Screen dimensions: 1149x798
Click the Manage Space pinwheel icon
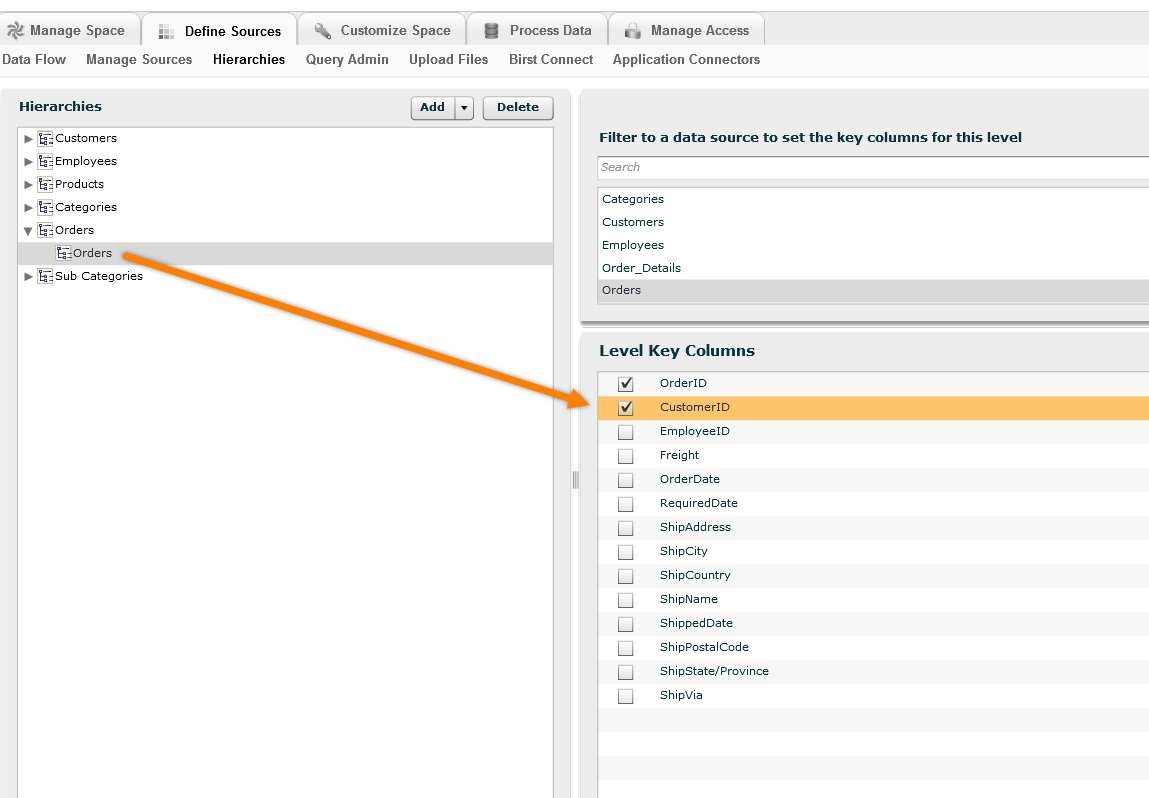coord(15,31)
